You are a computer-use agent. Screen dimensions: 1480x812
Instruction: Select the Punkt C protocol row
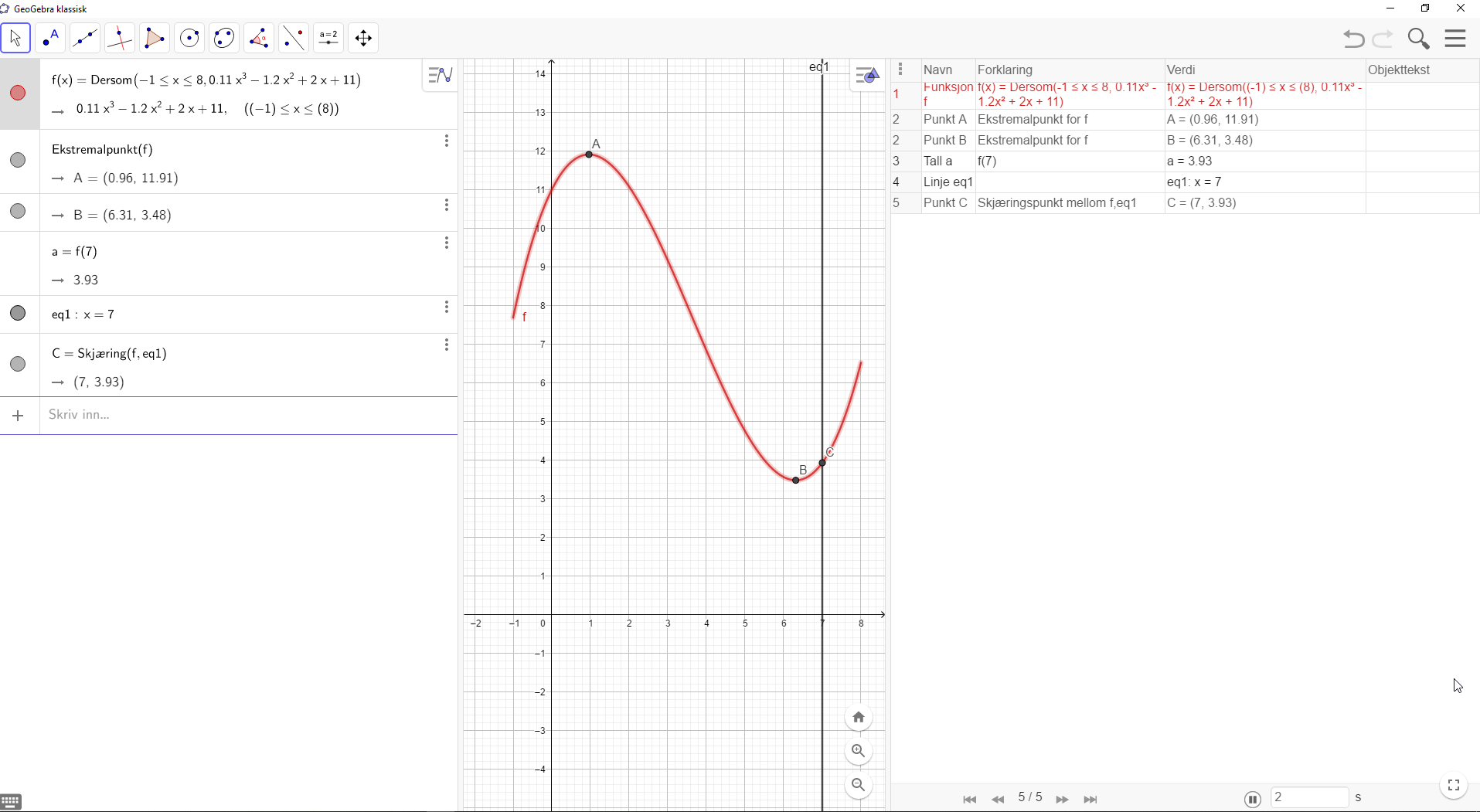1185,203
